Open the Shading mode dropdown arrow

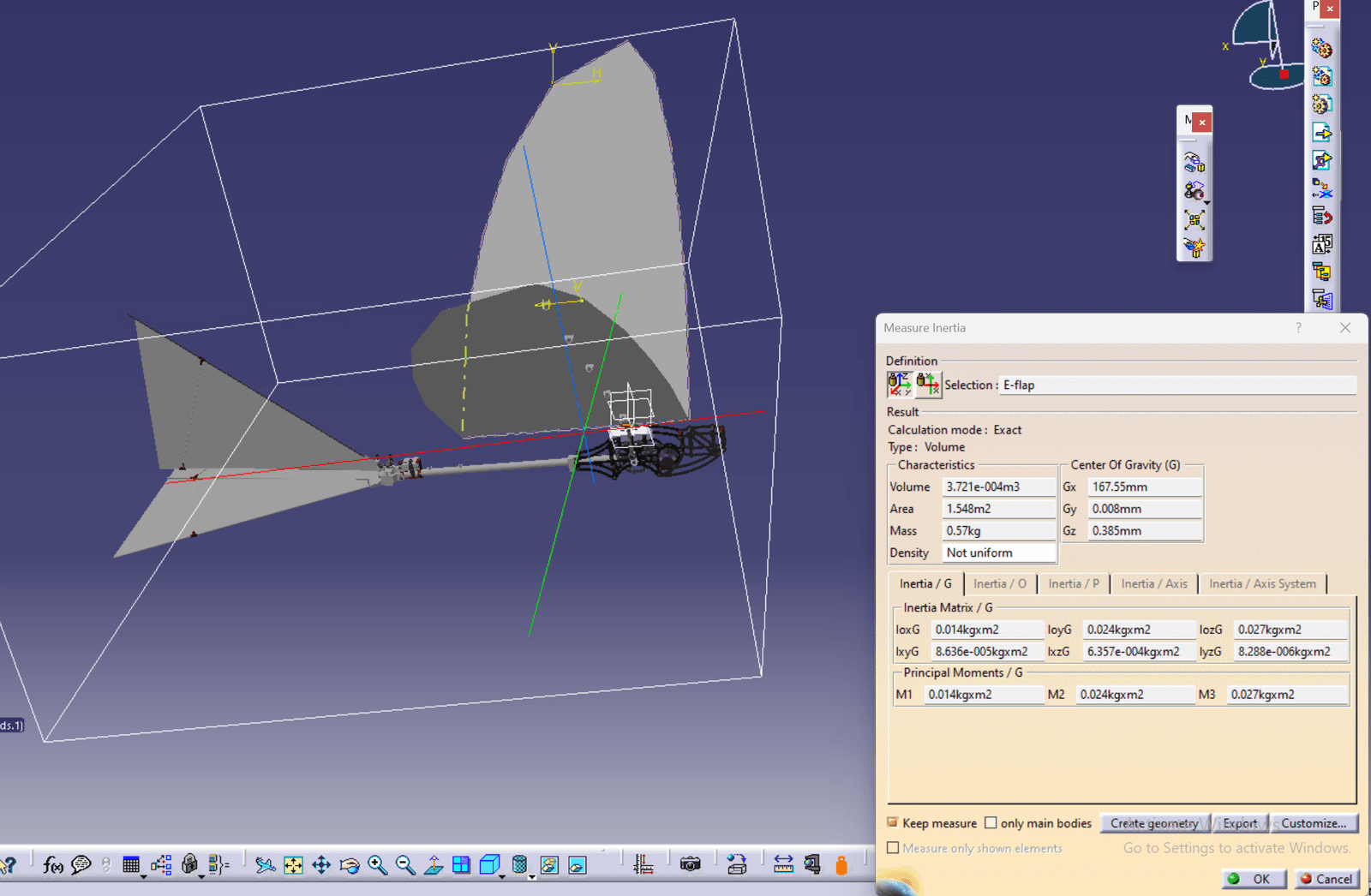pos(531,876)
